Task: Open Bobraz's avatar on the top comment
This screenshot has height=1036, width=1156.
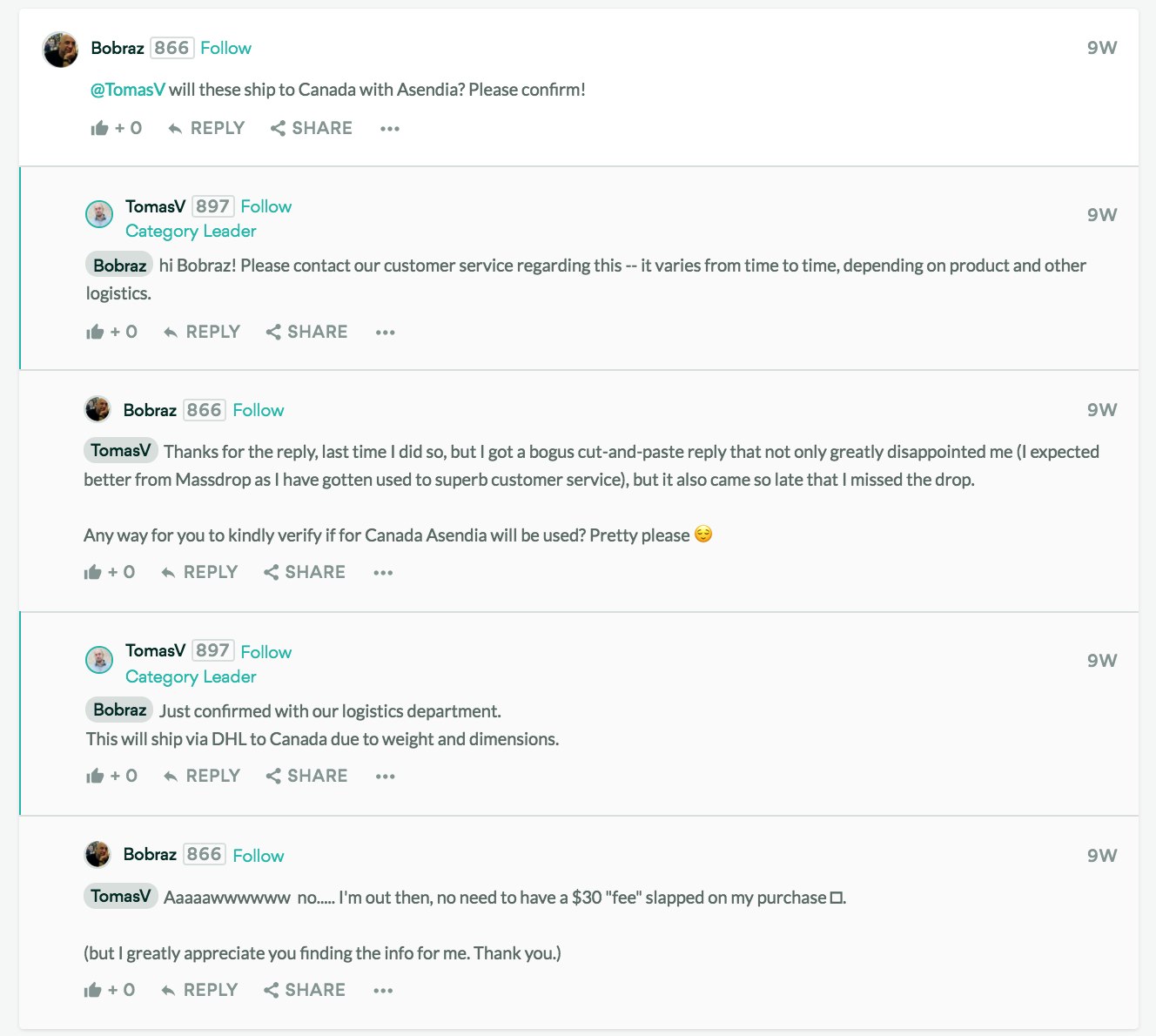Action: (x=61, y=50)
